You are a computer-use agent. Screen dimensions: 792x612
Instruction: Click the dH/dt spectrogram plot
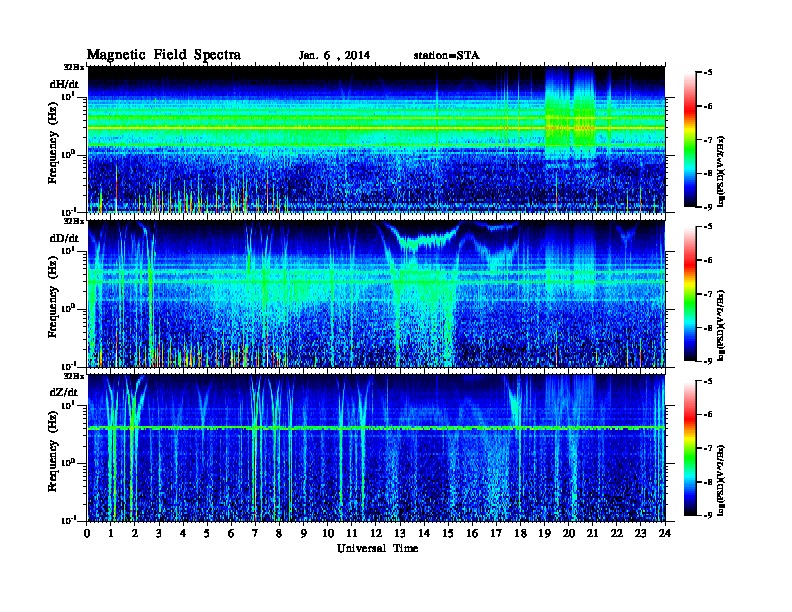[376, 139]
